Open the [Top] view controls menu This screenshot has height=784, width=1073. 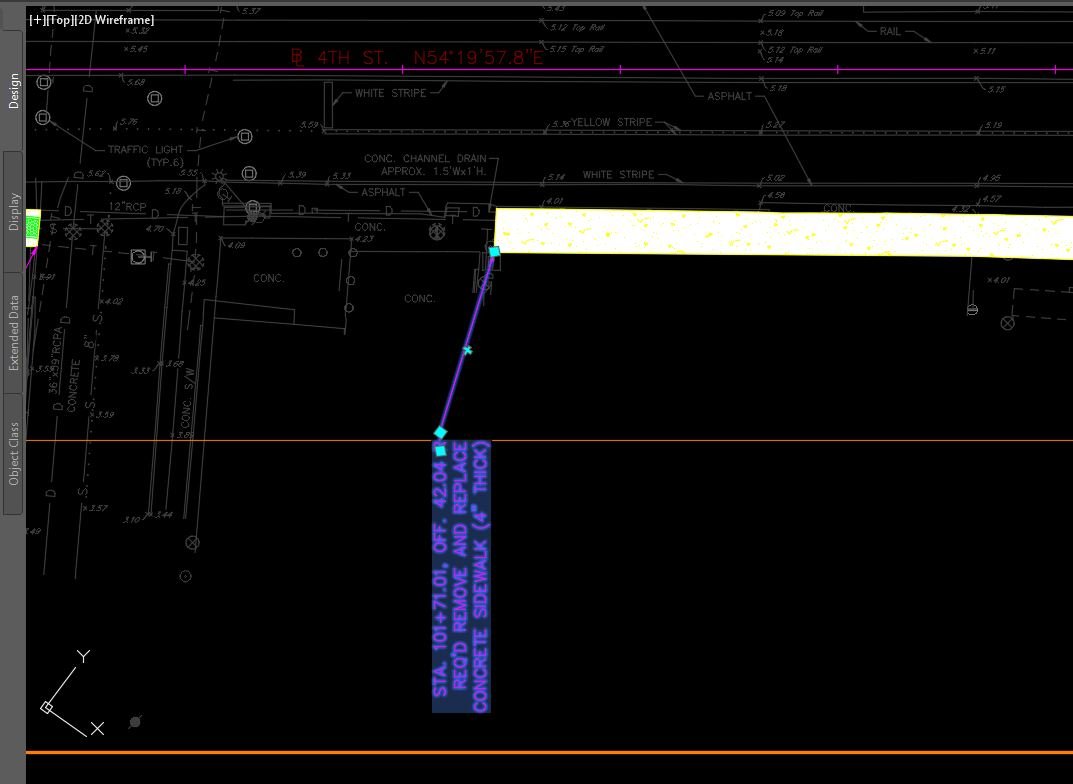[60, 20]
